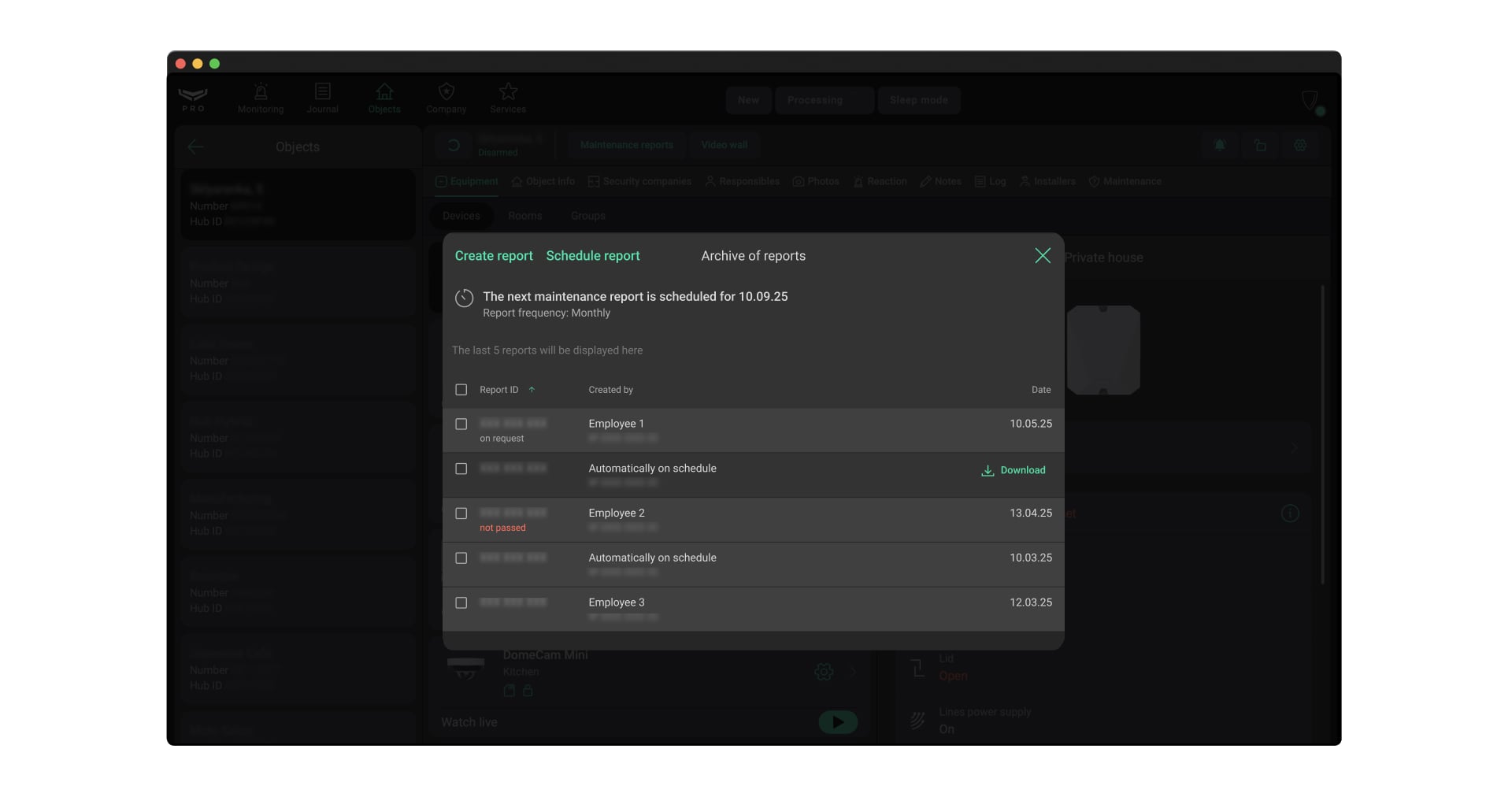1512x797 pixels.
Task: Click the Company shield icon
Action: [446, 92]
